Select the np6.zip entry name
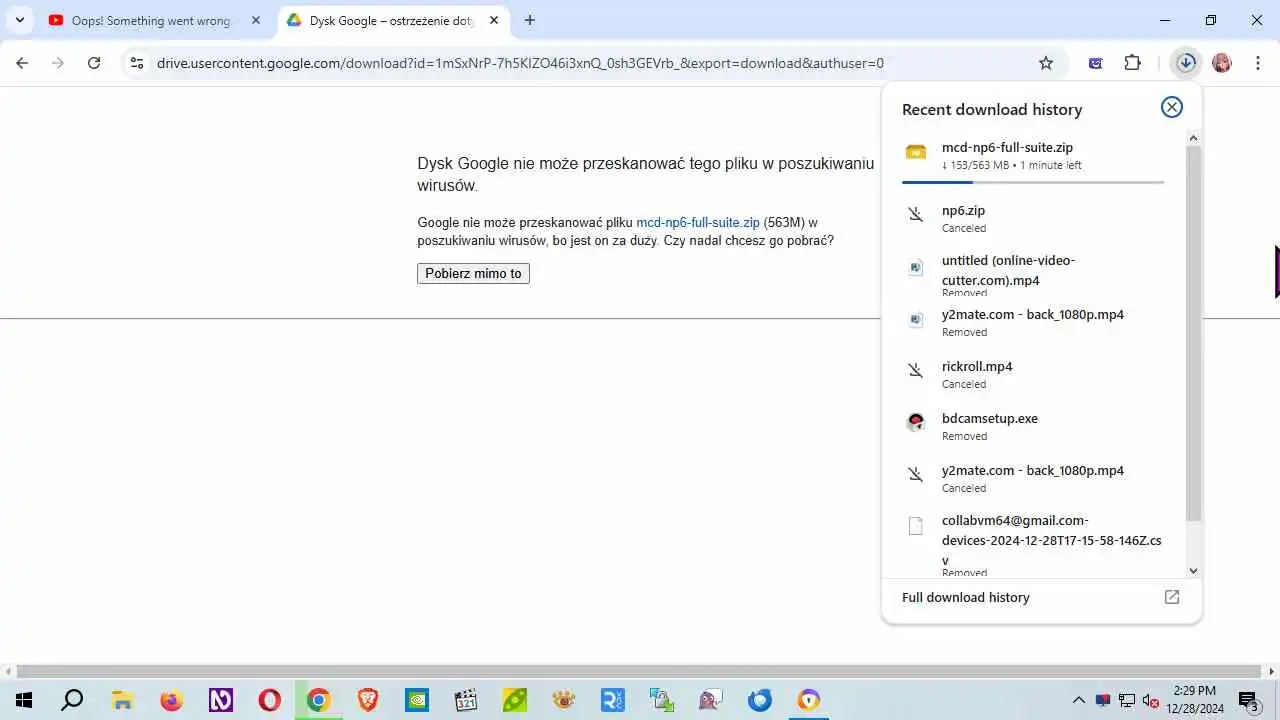Image resolution: width=1280 pixels, height=720 pixels. point(963,210)
